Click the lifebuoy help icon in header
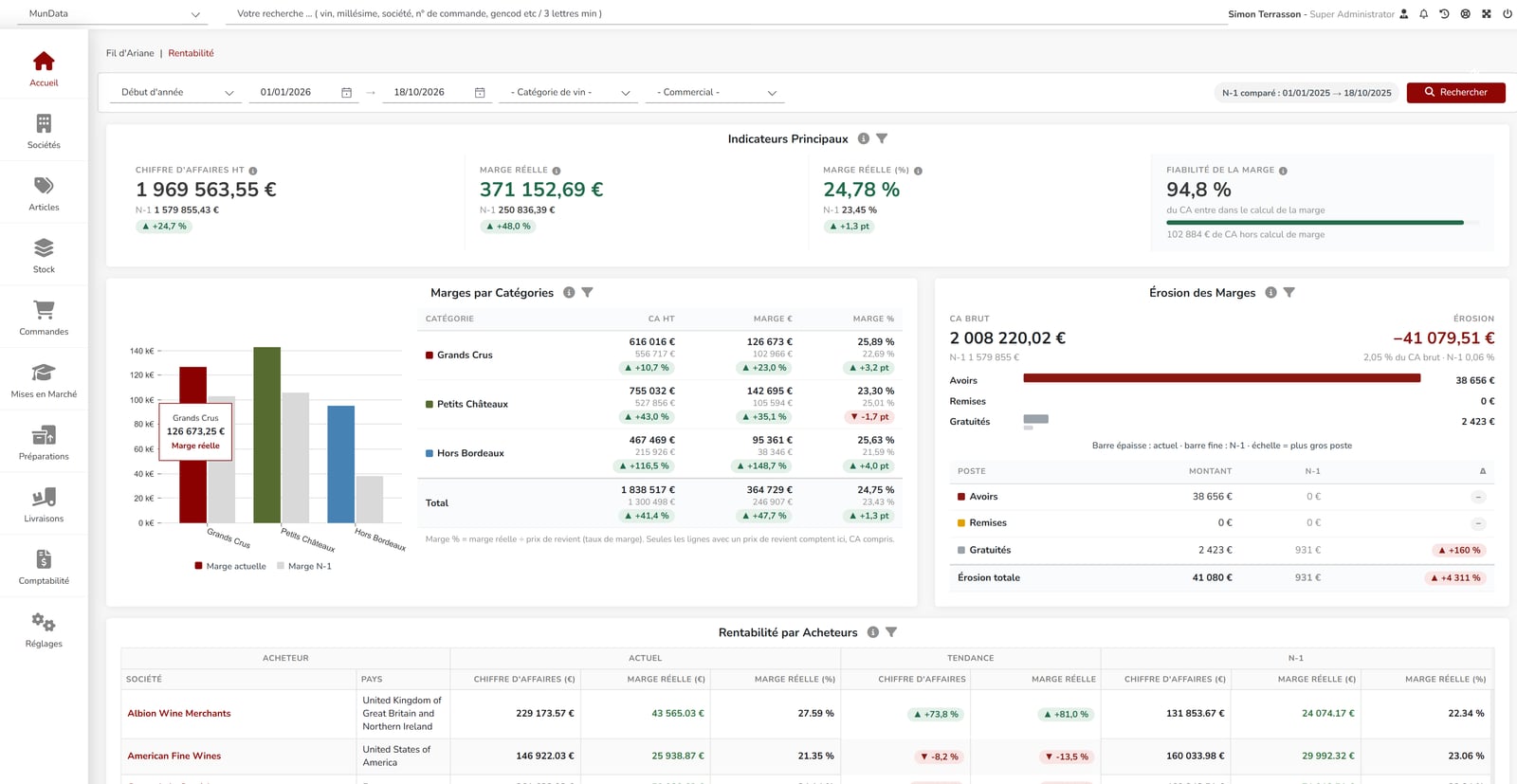1517x784 pixels. (1465, 14)
